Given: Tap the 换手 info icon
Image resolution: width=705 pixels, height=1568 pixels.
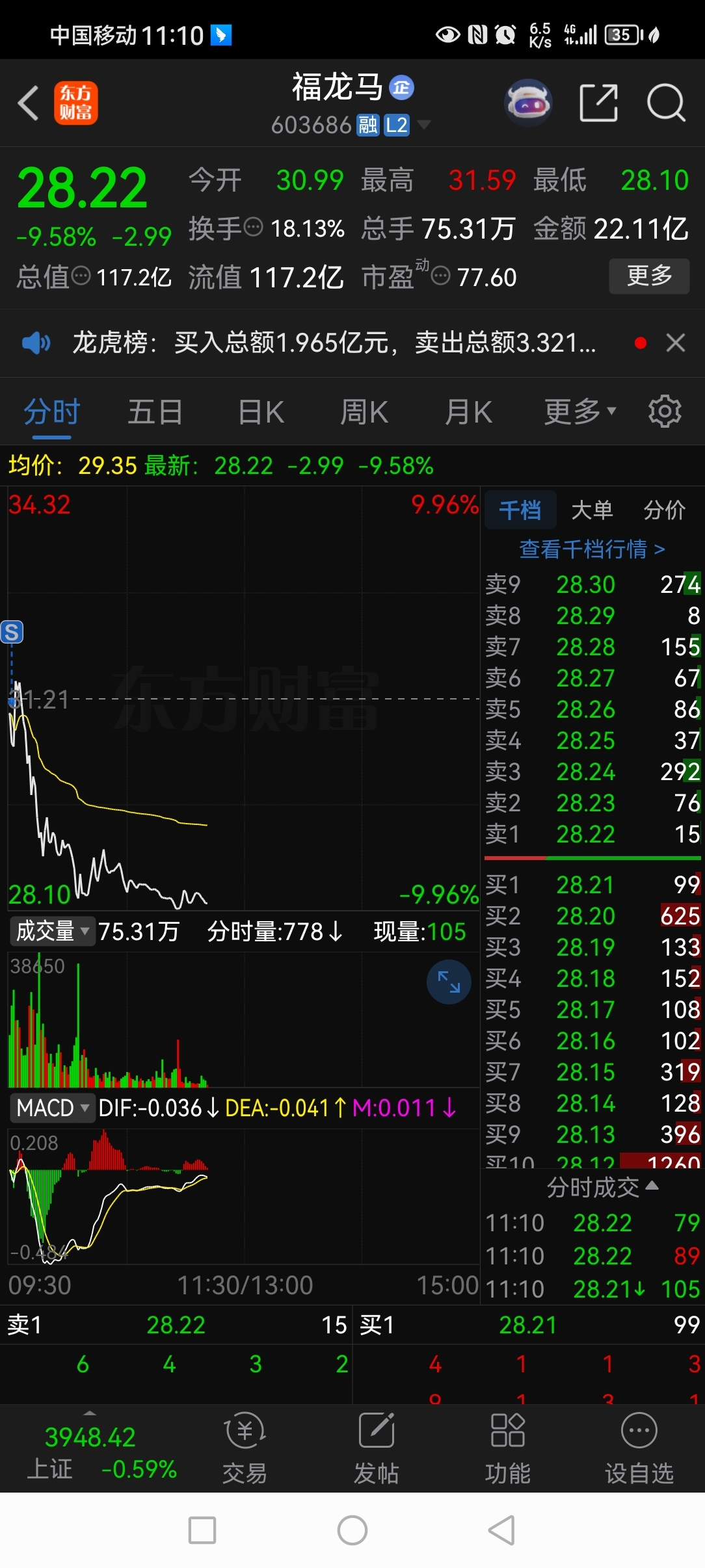Looking at the screenshot, I should [x=253, y=228].
